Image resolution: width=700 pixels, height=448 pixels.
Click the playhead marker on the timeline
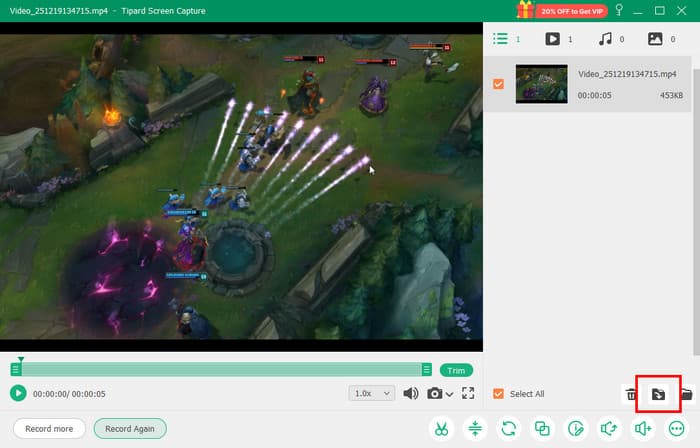coord(21,359)
